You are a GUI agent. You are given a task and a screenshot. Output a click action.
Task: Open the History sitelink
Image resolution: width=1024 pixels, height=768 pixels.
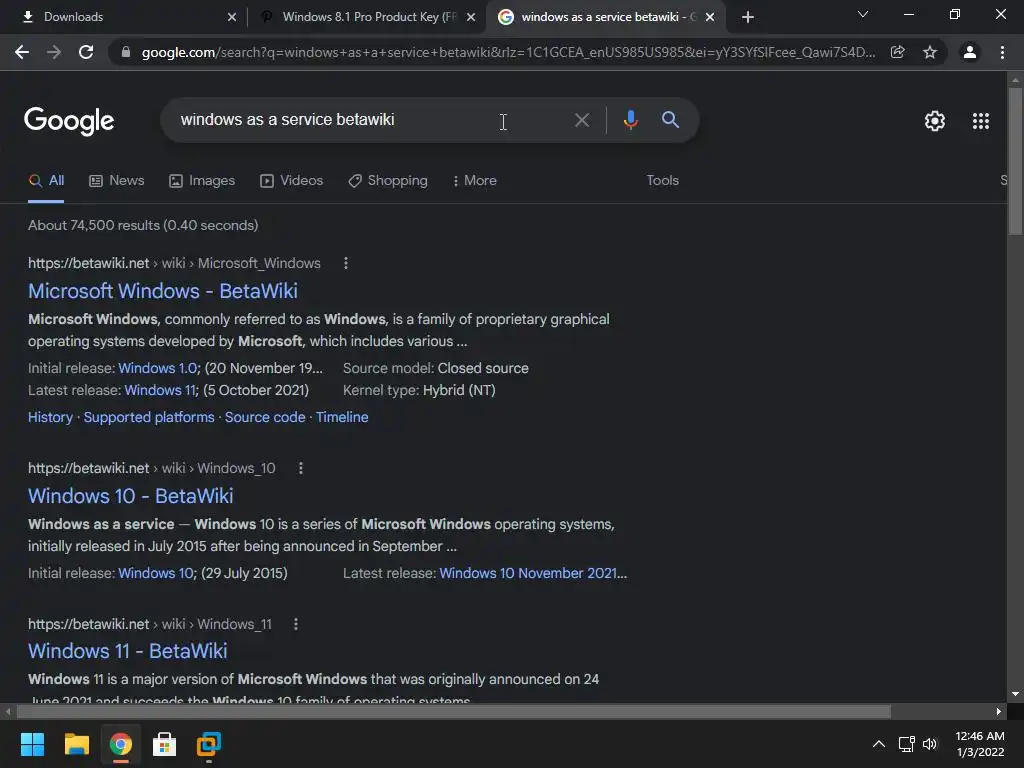(x=50, y=417)
